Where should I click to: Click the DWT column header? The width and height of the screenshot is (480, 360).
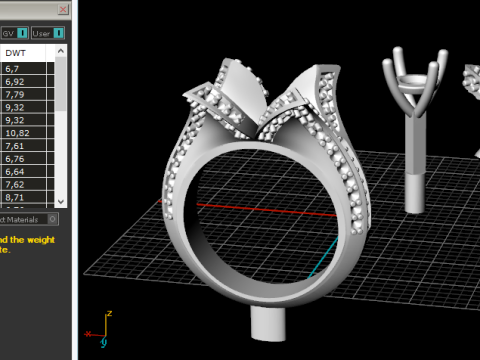23,53
